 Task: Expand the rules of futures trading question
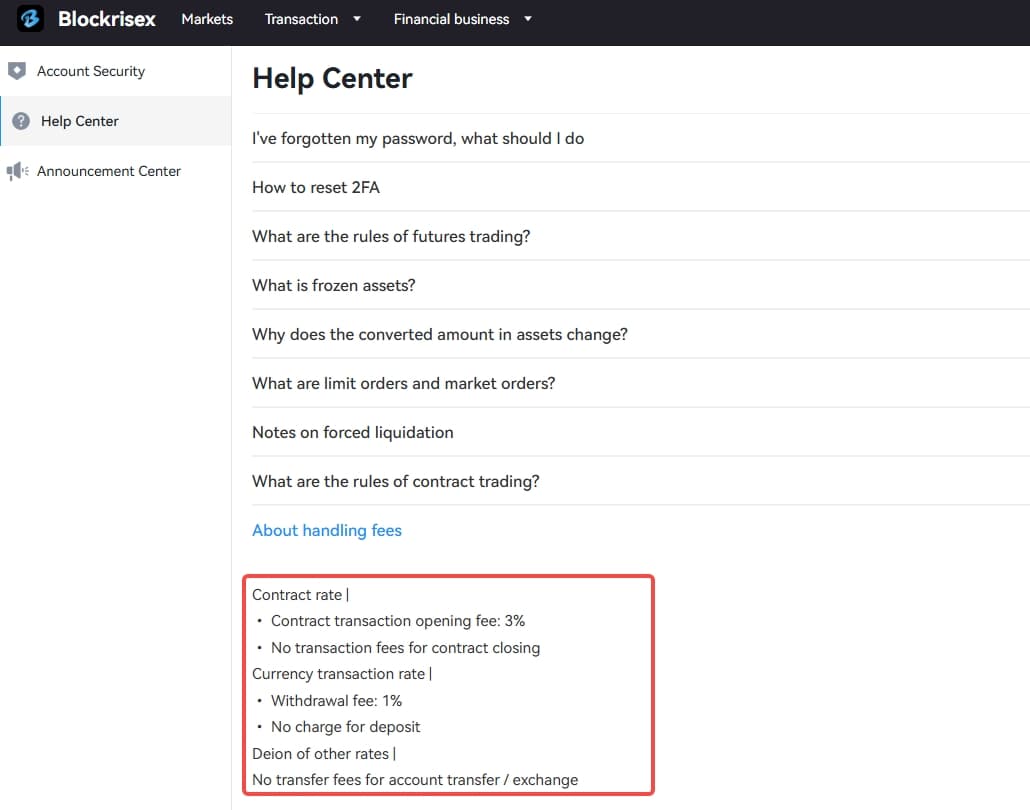[x=391, y=236]
